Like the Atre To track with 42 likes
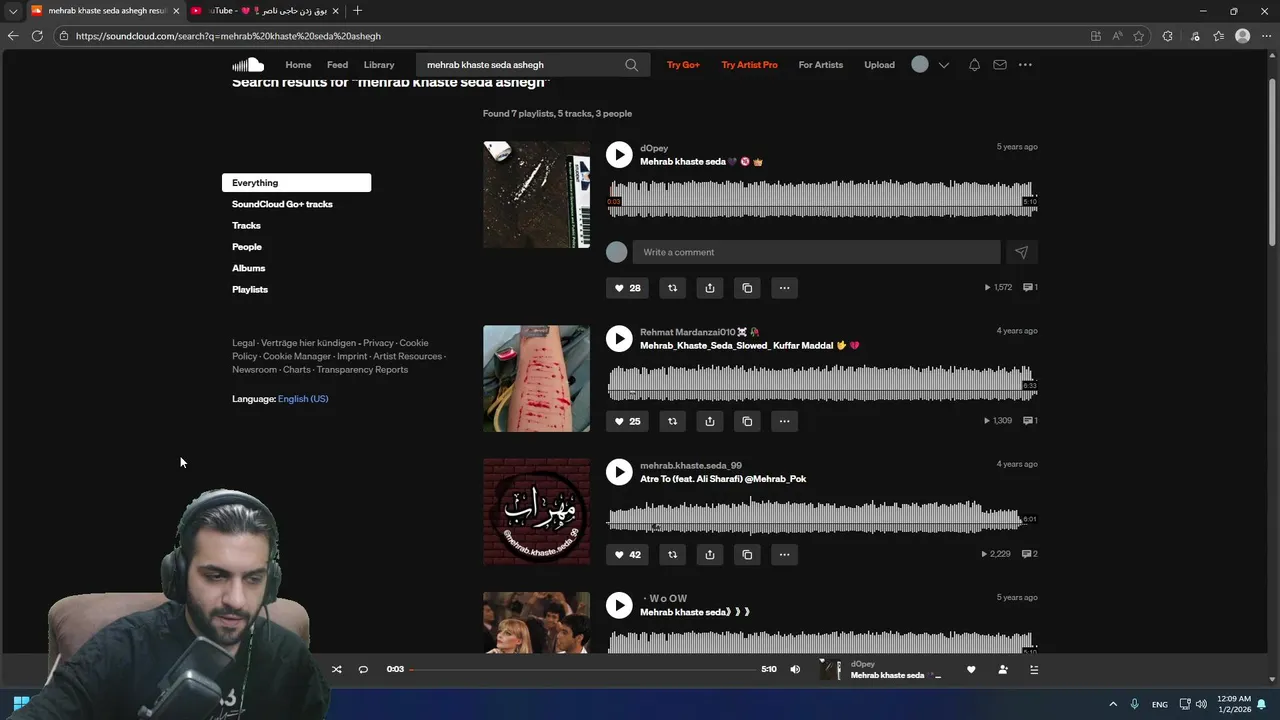Screen dimensions: 1280x720 (x=627, y=554)
